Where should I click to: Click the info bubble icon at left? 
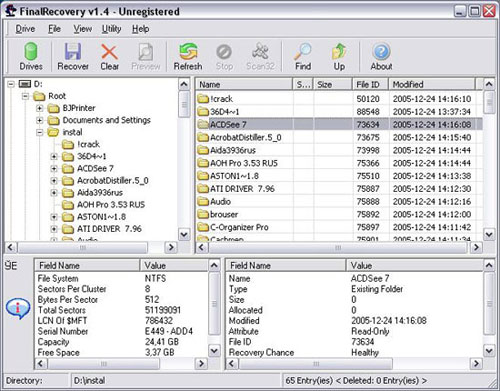(x=18, y=308)
